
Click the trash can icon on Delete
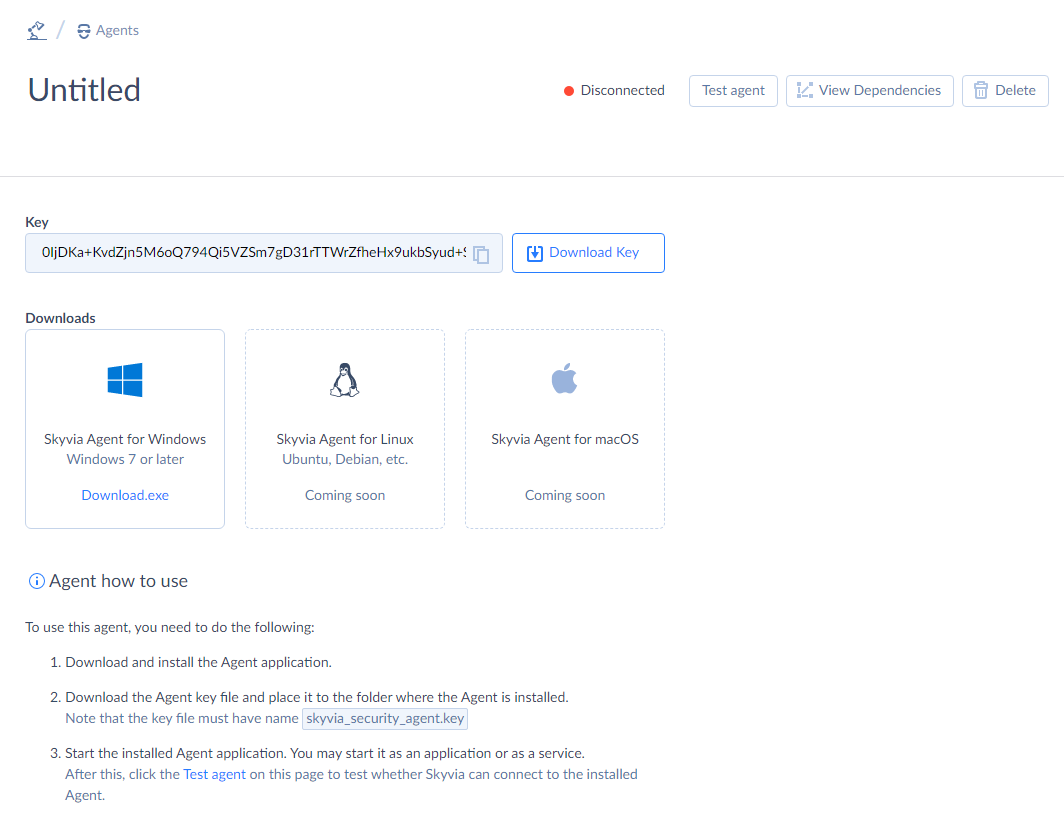(x=981, y=91)
